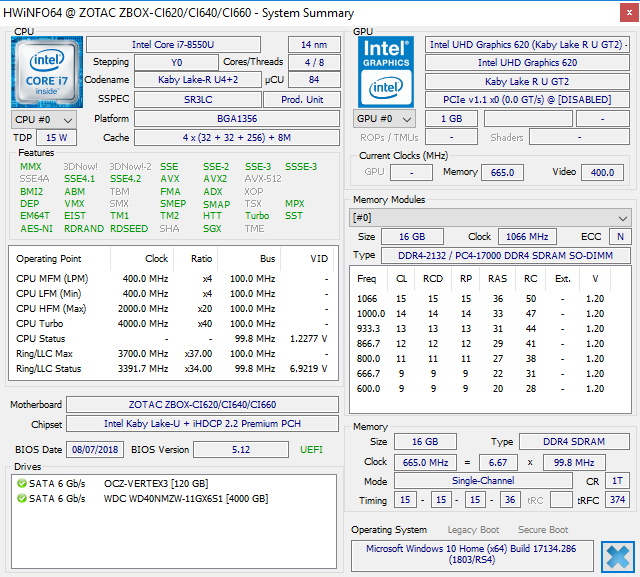
Task: Close the summary using the blue X button
Action: click(618, 555)
